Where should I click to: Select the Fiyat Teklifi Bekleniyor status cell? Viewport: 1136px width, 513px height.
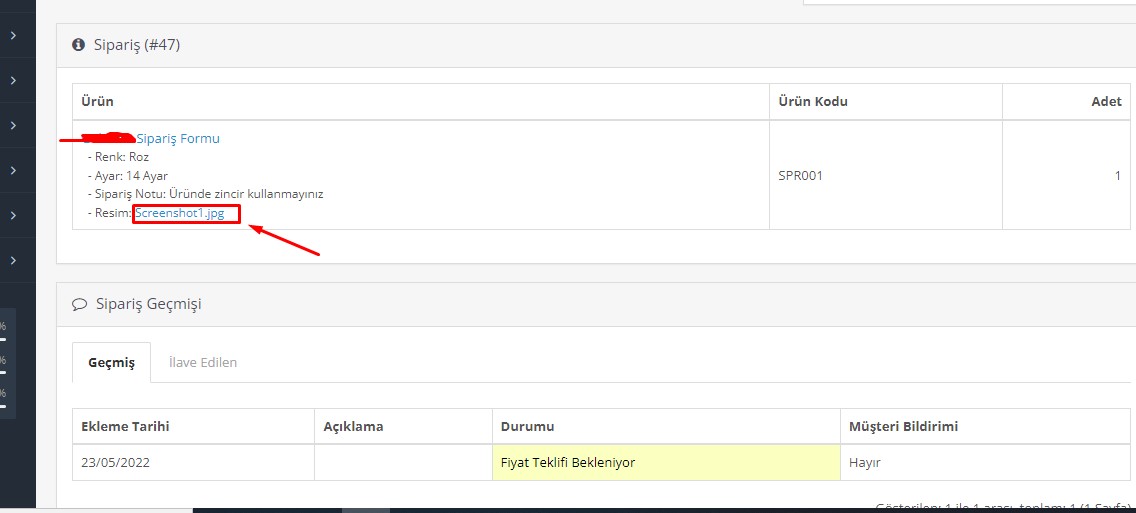666,462
